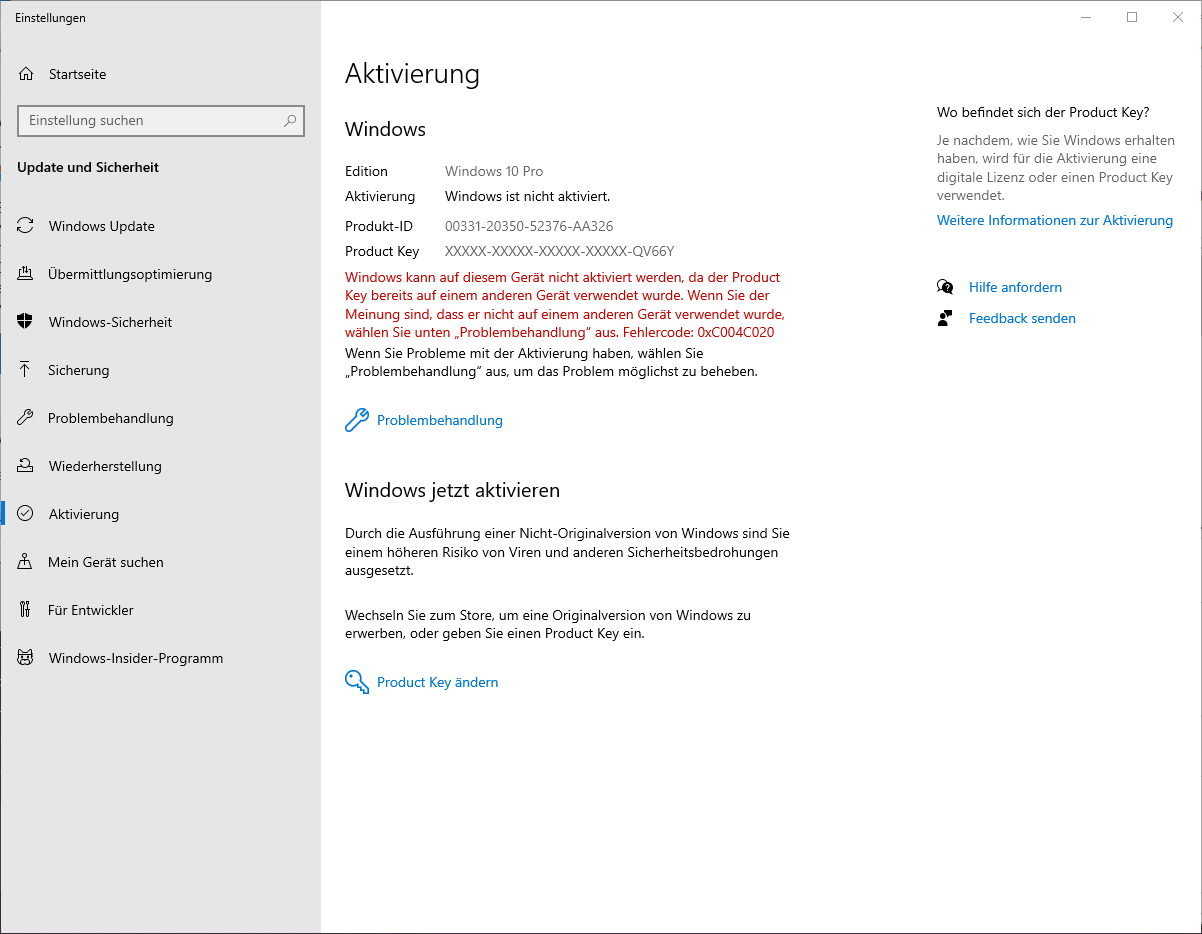
Task: Click the 'Windows jetzt aktivieren' heading
Action: pos(452,491)
